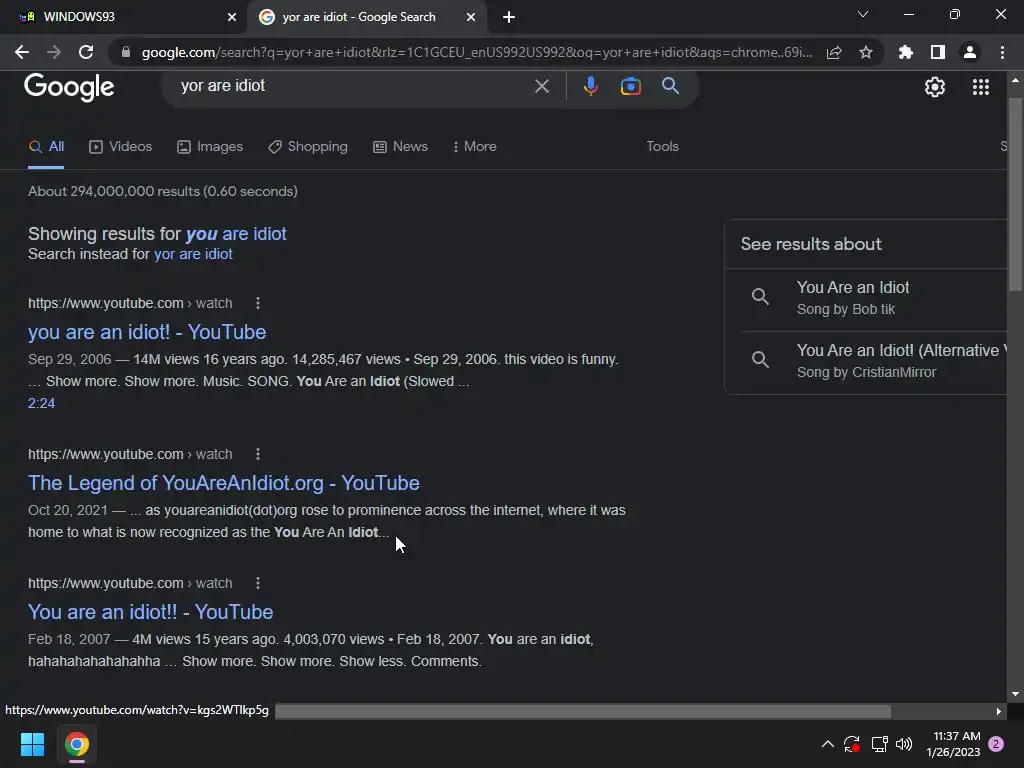Click 'About 294,000,000 results' text

pos(163,191)
